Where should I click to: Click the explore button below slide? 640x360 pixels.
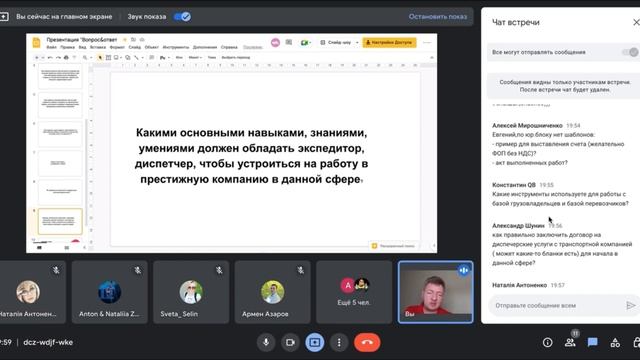click(393, 246)
